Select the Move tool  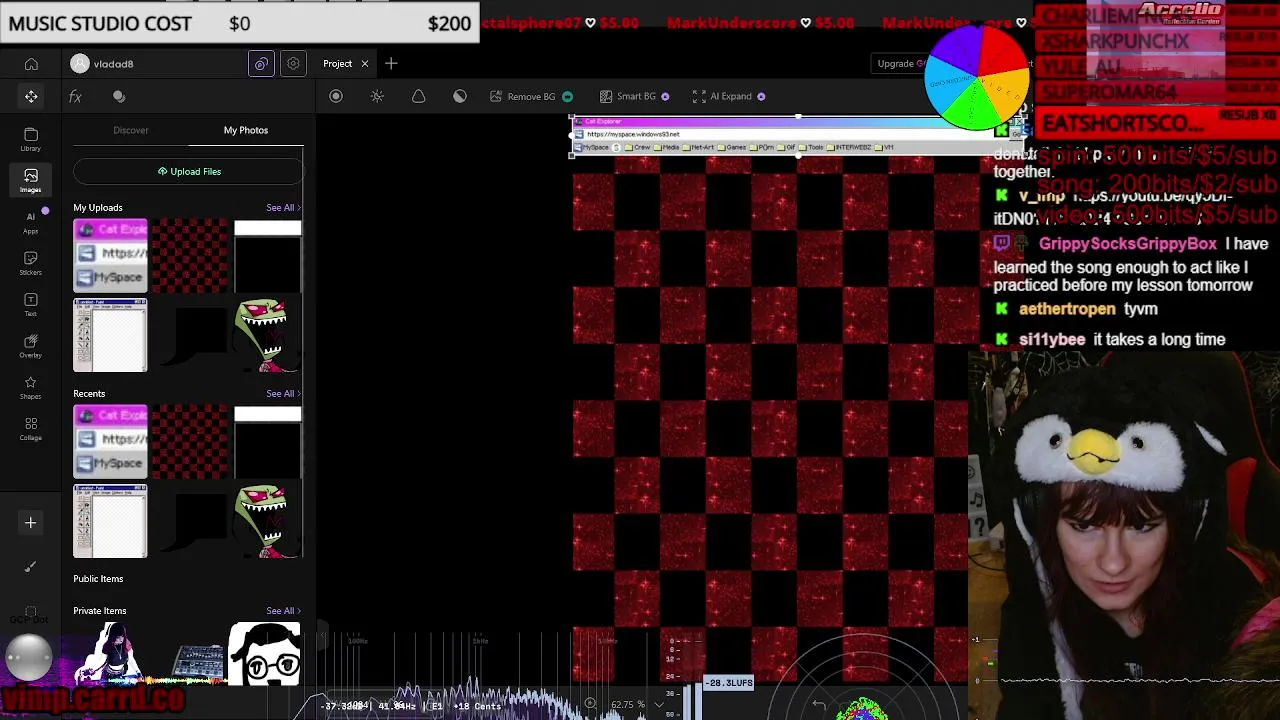pos(31,96)
